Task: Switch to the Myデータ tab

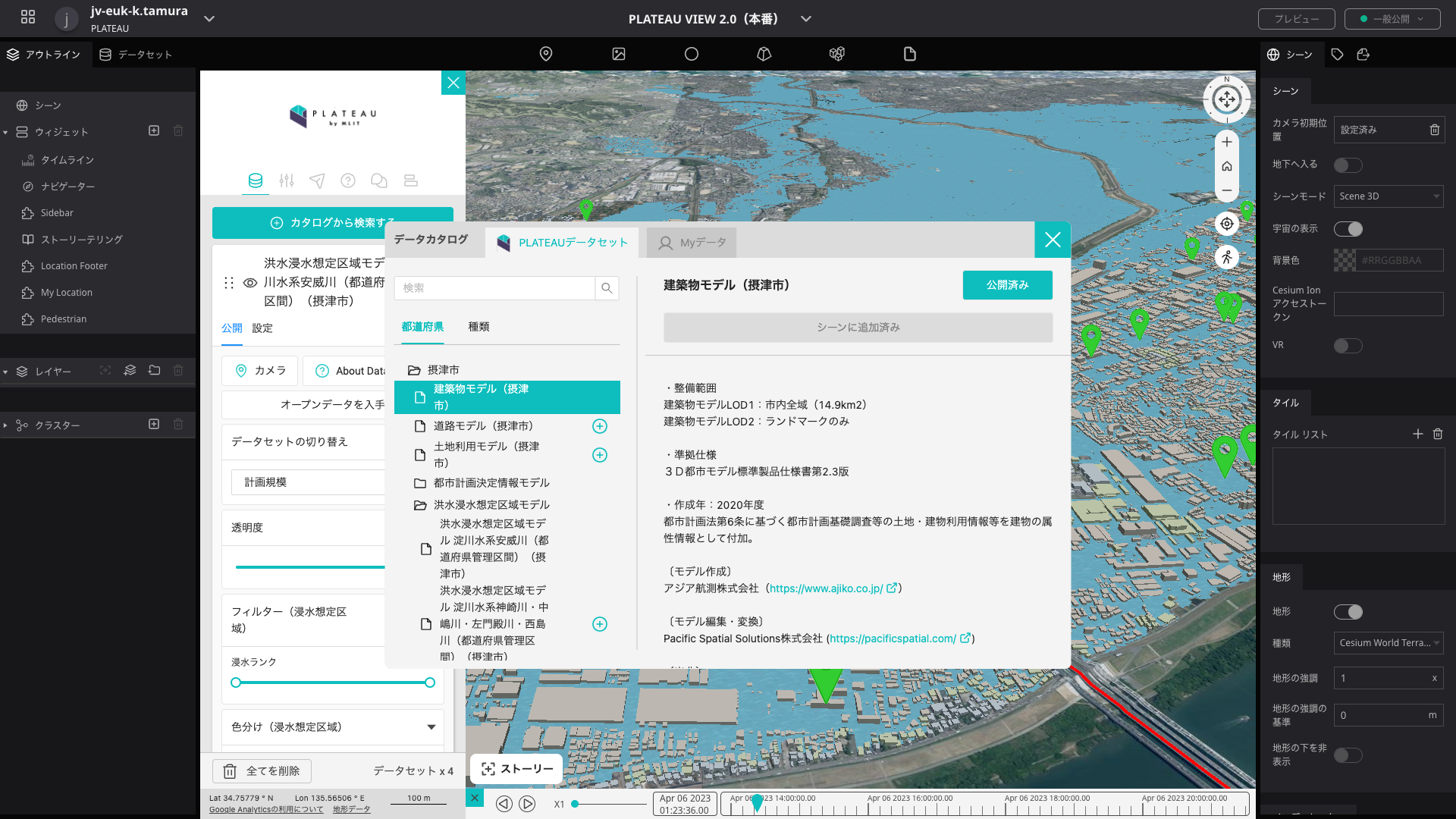Action: point(692,243)
